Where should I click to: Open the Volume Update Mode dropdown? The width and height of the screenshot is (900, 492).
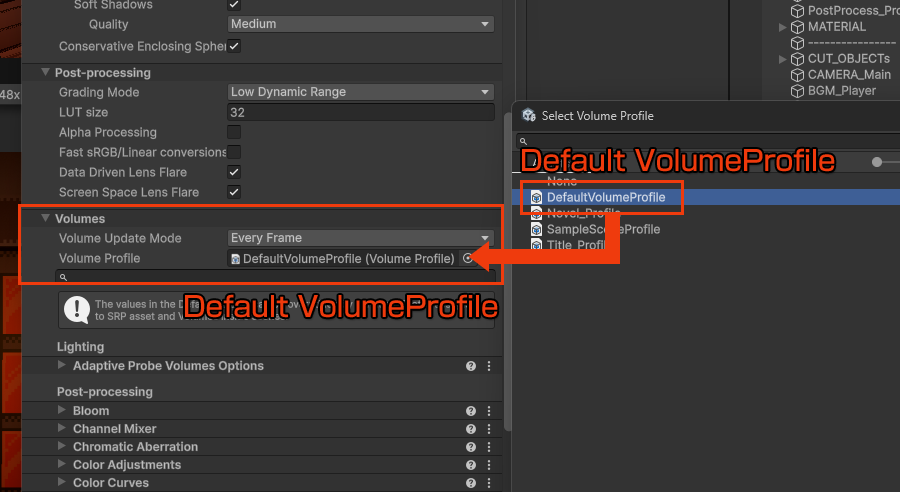pos(360,238)
